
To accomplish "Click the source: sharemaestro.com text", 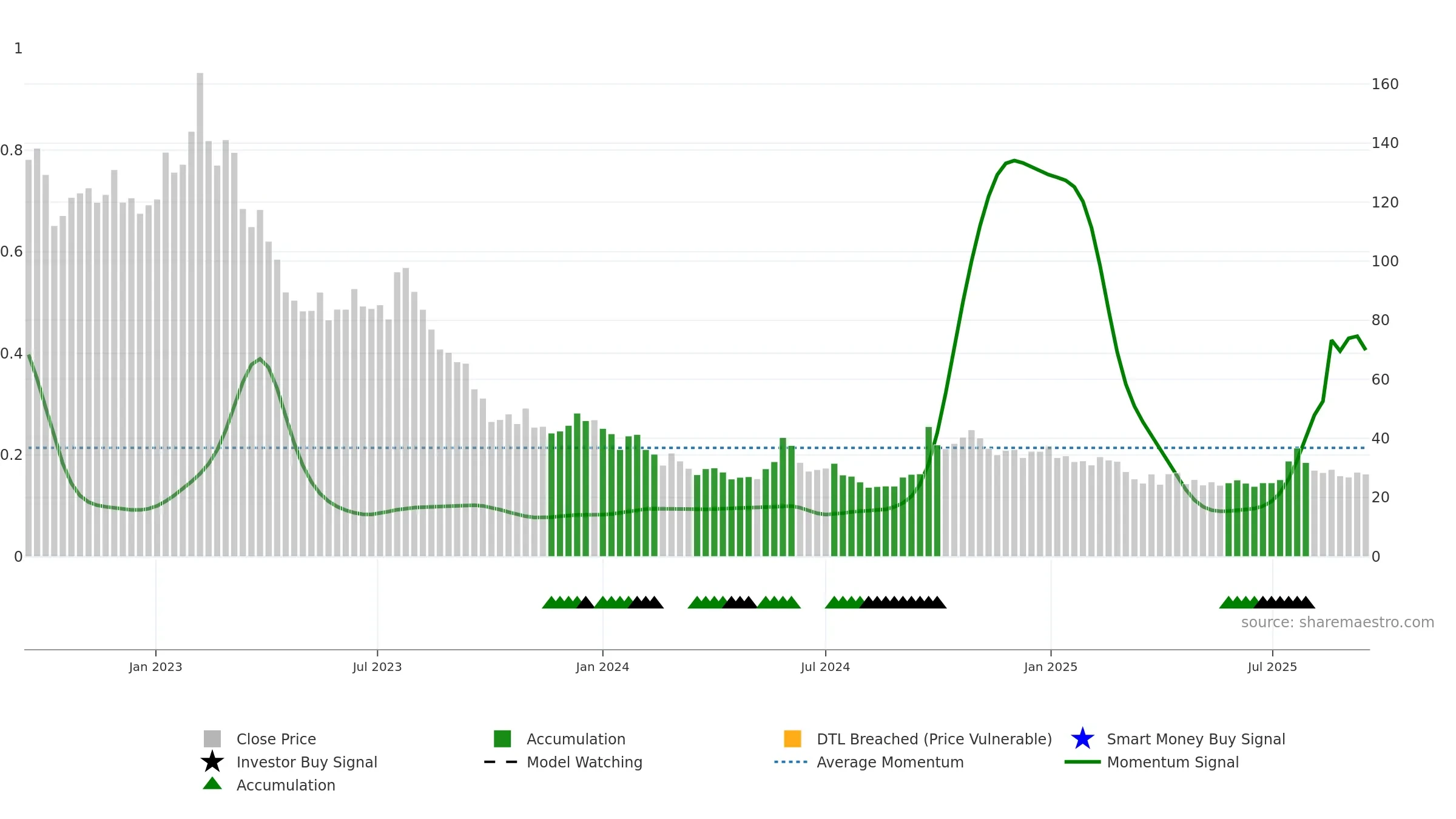I will [1338, 622].
